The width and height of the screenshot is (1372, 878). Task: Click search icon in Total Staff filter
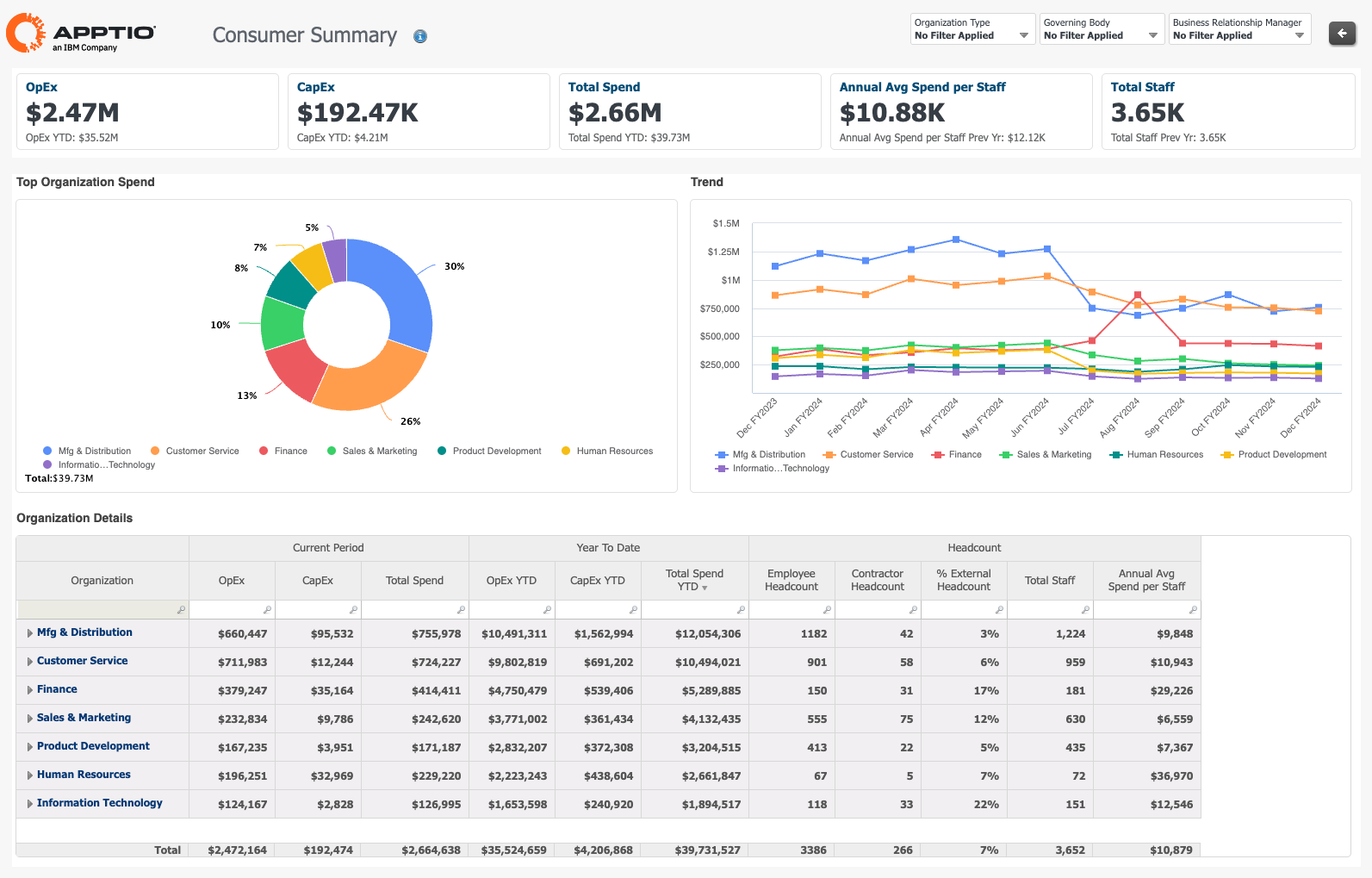1085,610
